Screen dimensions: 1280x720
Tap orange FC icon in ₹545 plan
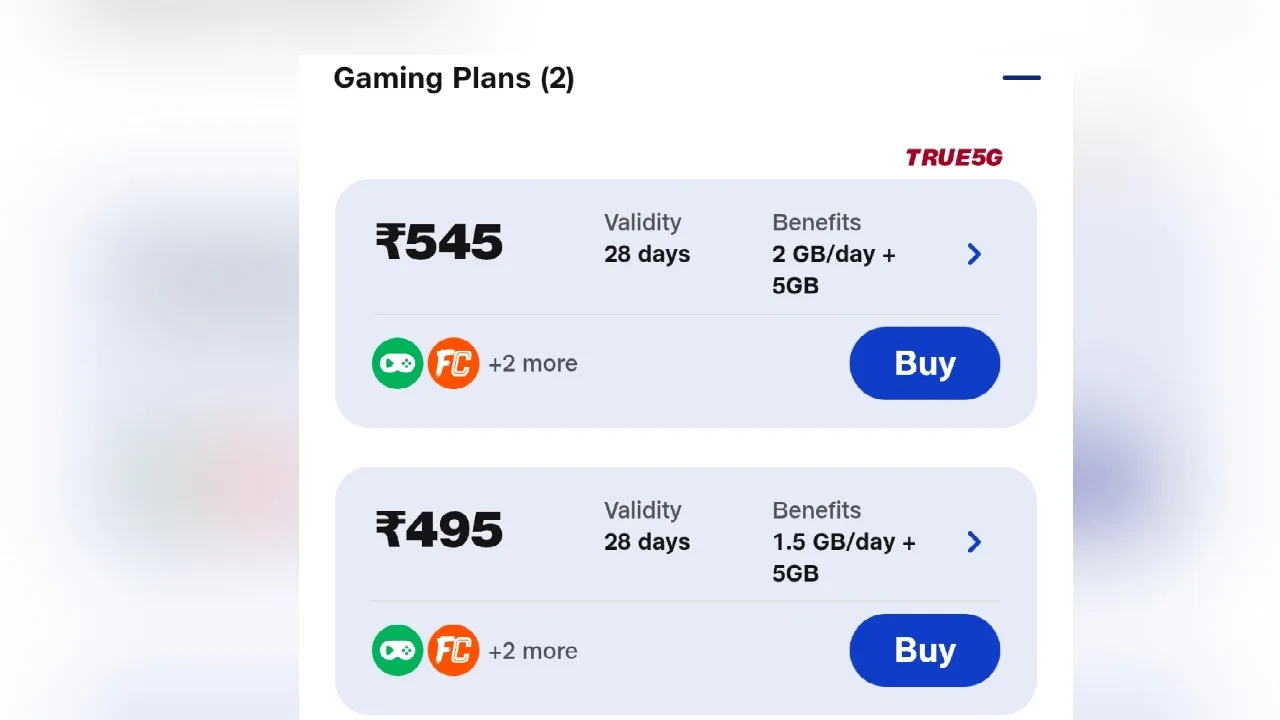454,363
